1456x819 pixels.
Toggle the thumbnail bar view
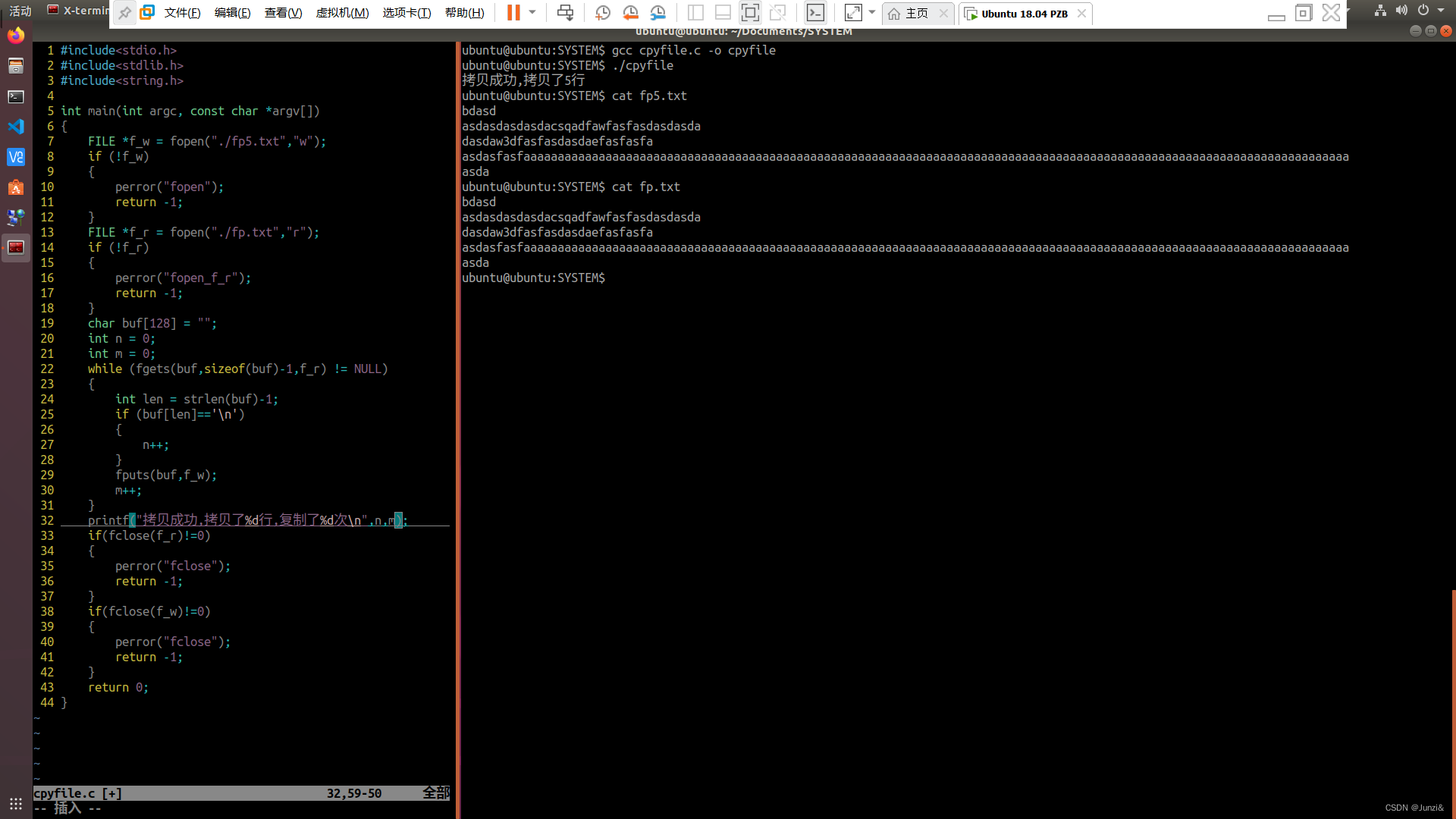click(723, 13)
